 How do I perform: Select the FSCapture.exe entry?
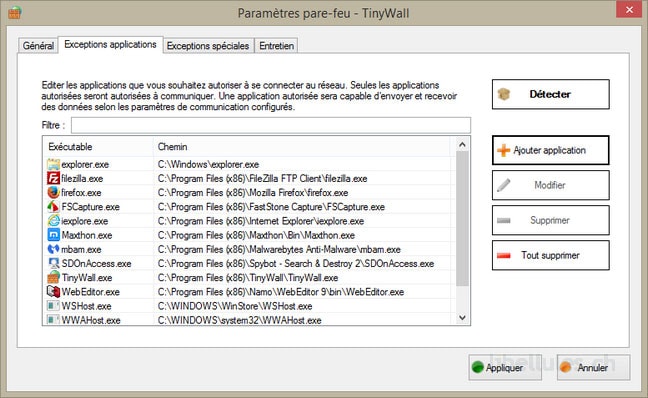[x=91, y=207]
